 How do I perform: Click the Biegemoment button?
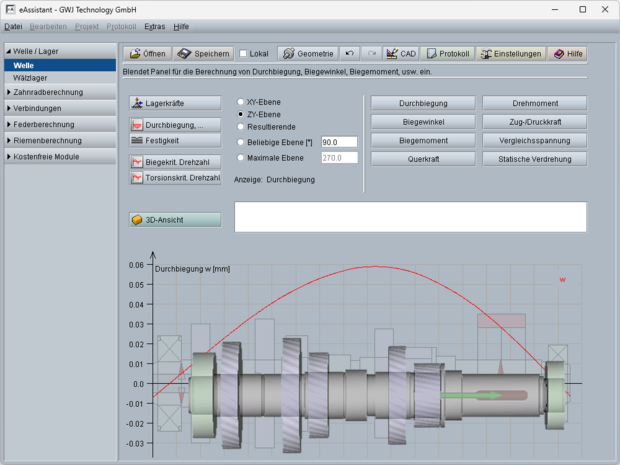[x=423, y=140]
